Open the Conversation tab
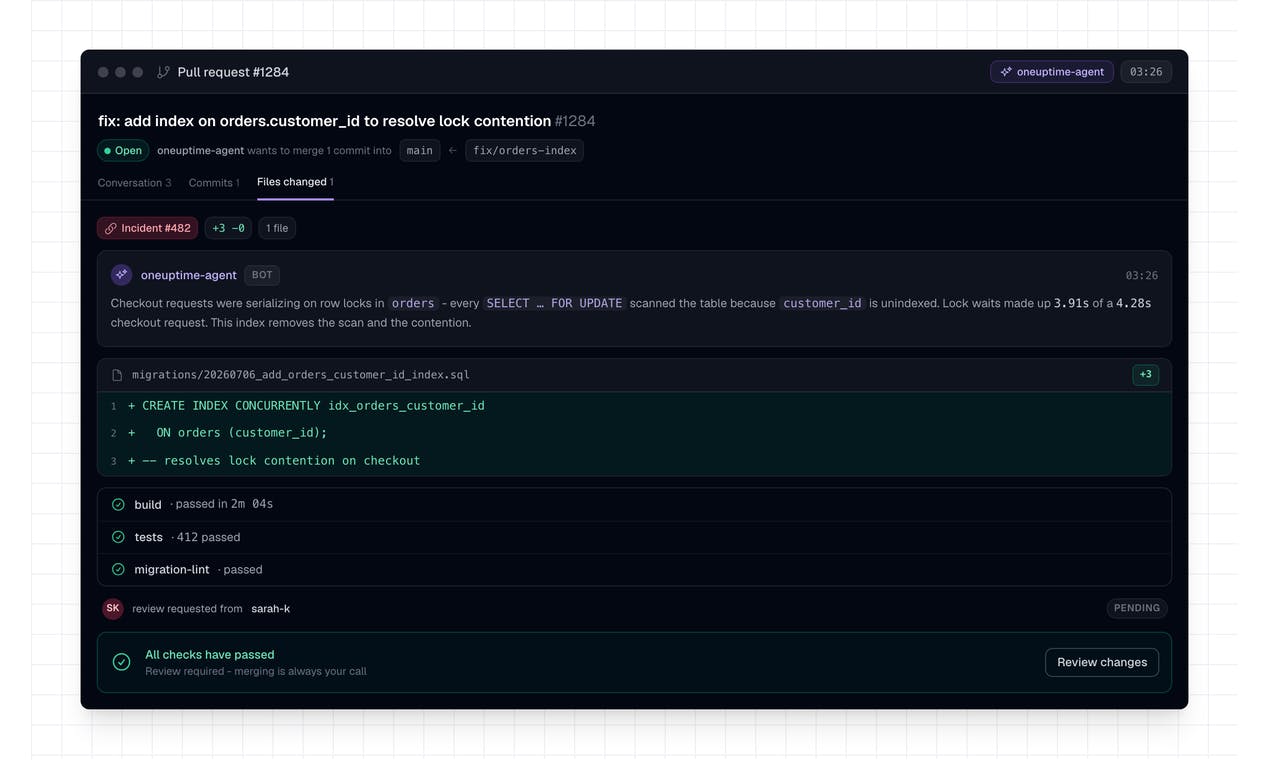 point(134,183)
